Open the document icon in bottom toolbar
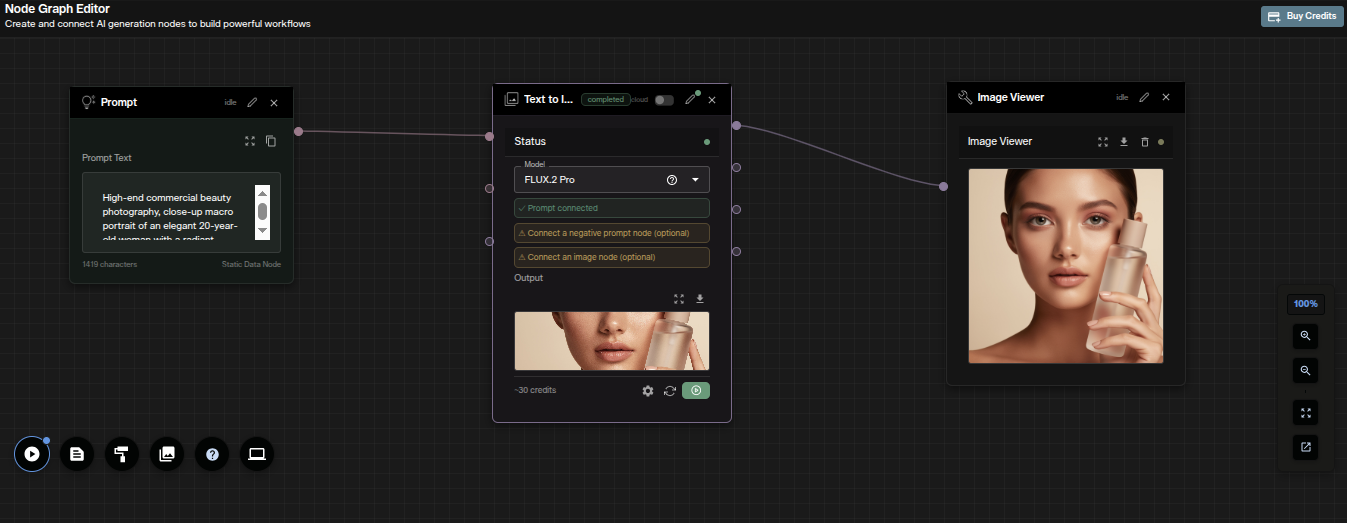 tap(77, 454)
